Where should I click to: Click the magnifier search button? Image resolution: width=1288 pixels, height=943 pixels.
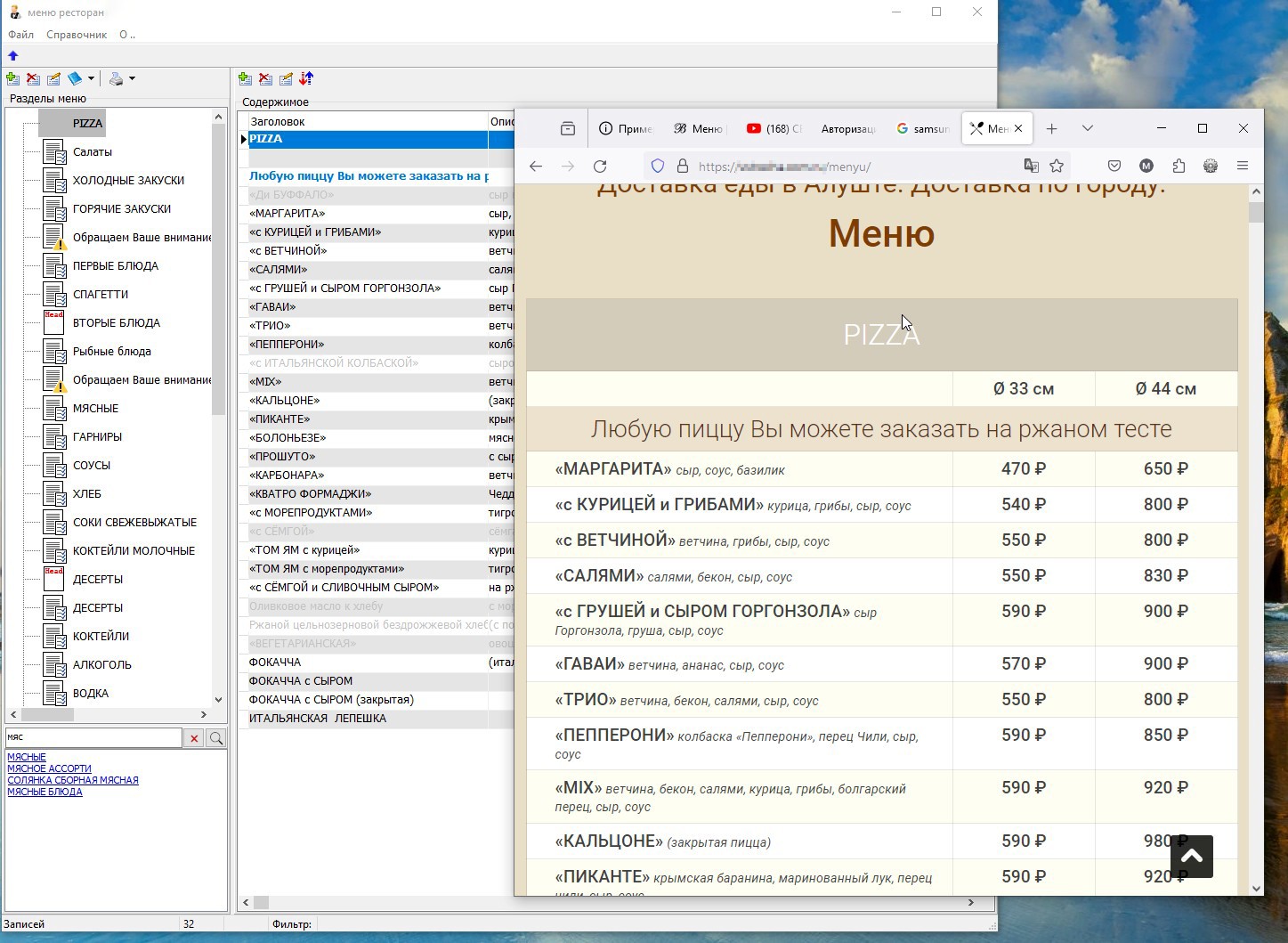[215, 738]
